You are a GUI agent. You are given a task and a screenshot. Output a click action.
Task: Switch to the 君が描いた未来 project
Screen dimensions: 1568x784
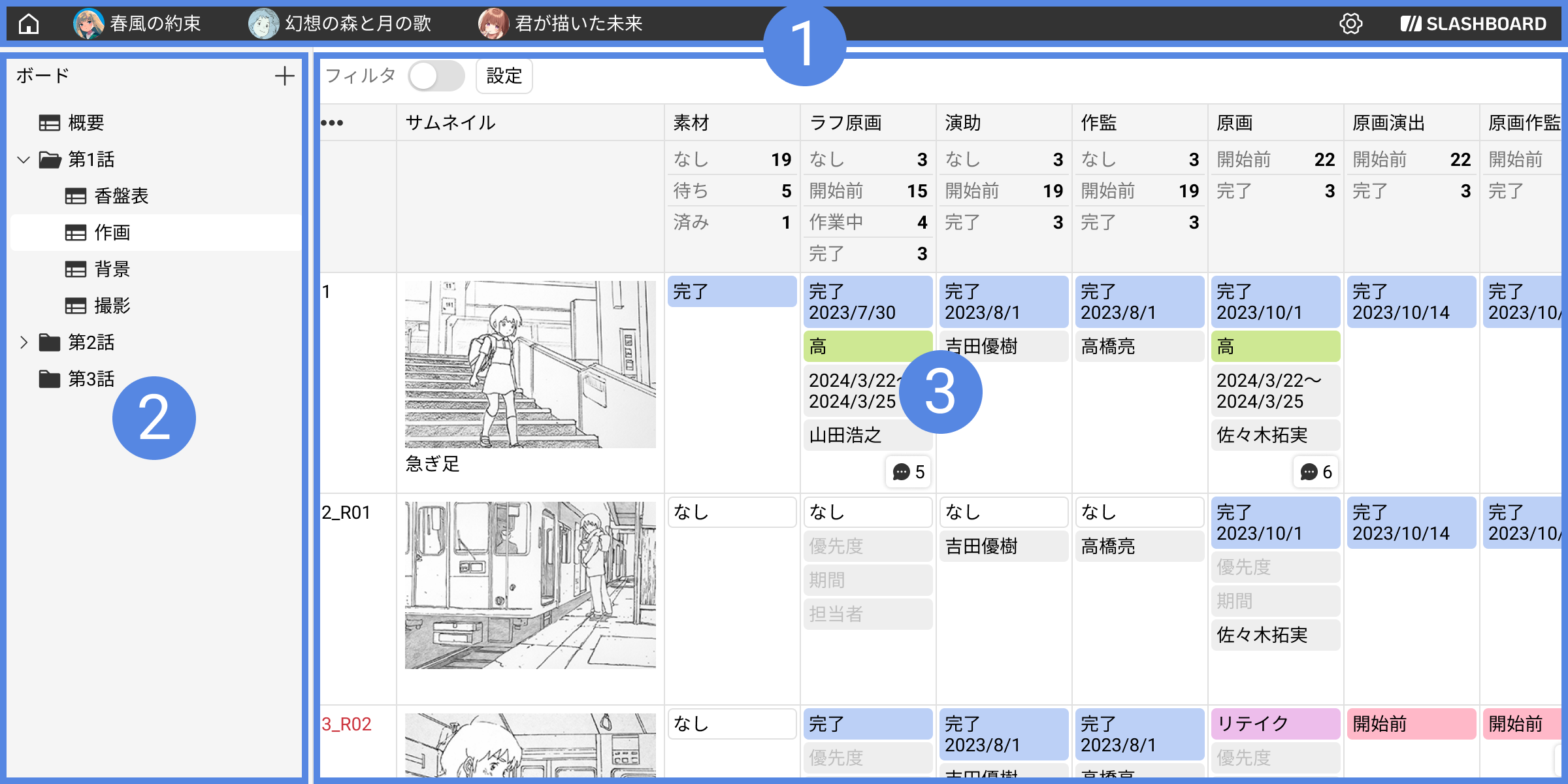coord(578,24)
